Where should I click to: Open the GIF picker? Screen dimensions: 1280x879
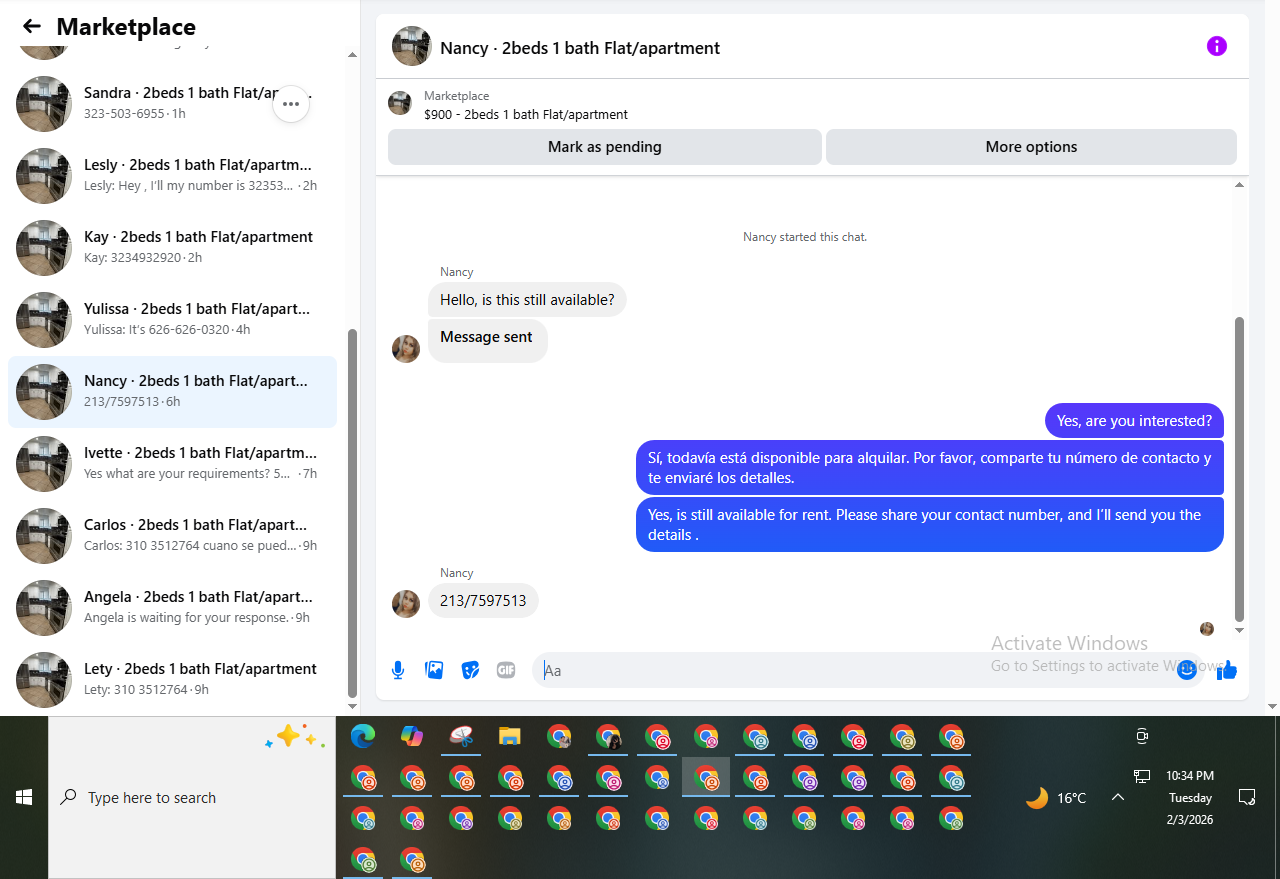click(506, 670)
